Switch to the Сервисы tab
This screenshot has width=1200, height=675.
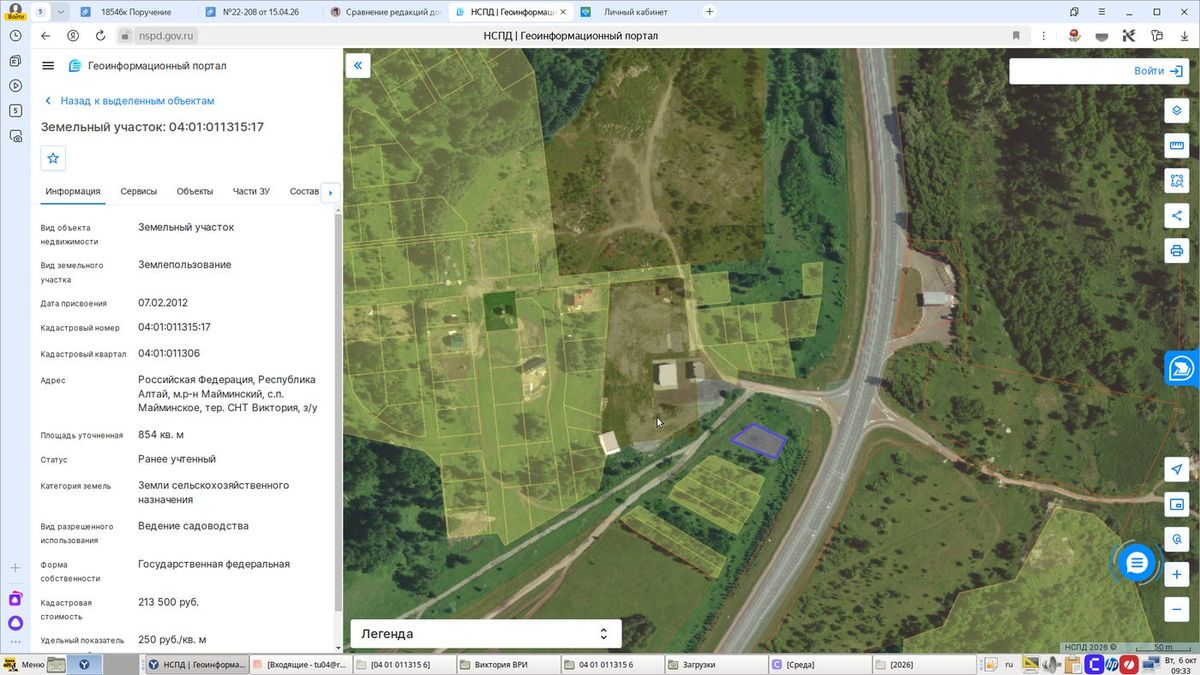tap(138, 191)
